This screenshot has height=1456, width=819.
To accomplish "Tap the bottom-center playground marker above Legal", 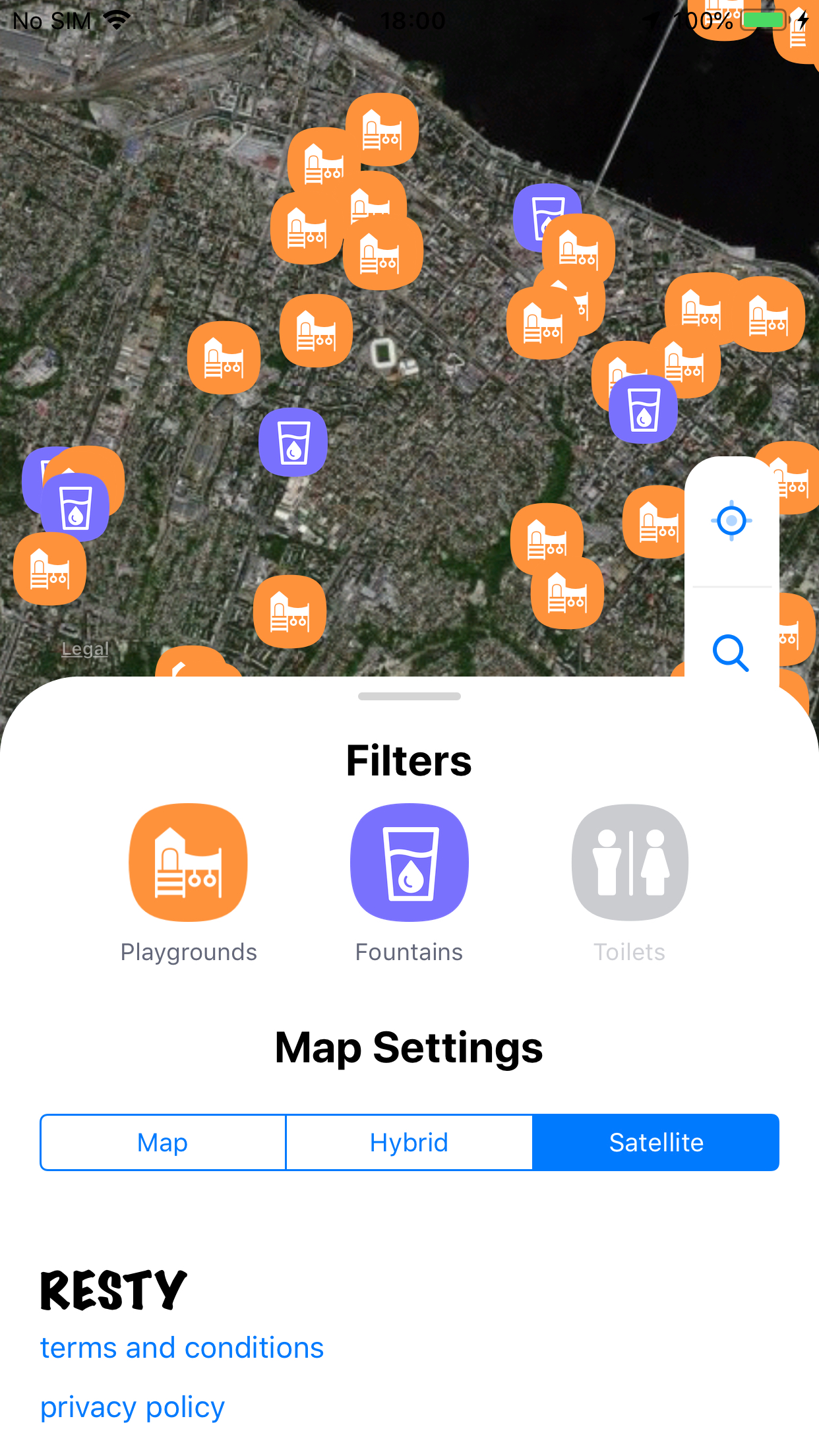I will pos(290,611).
